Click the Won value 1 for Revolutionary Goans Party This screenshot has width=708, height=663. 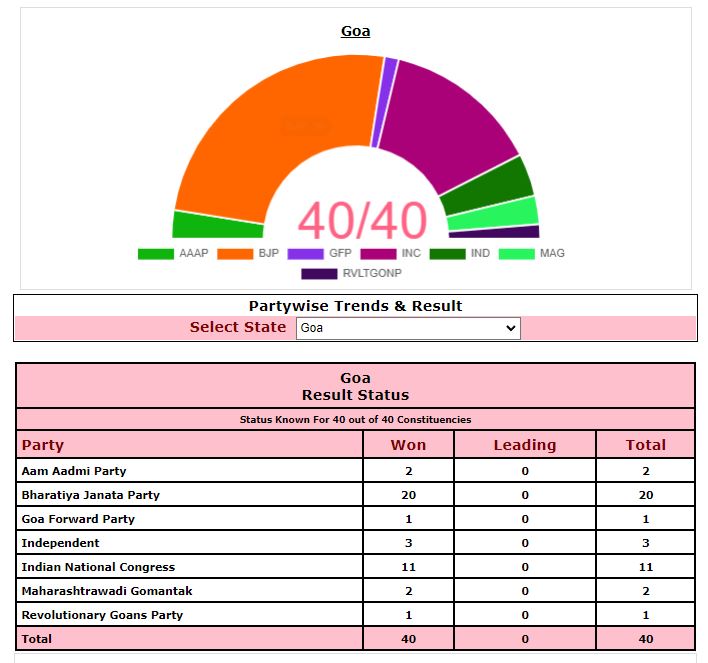pyautogui.click(x=409, y=615)
